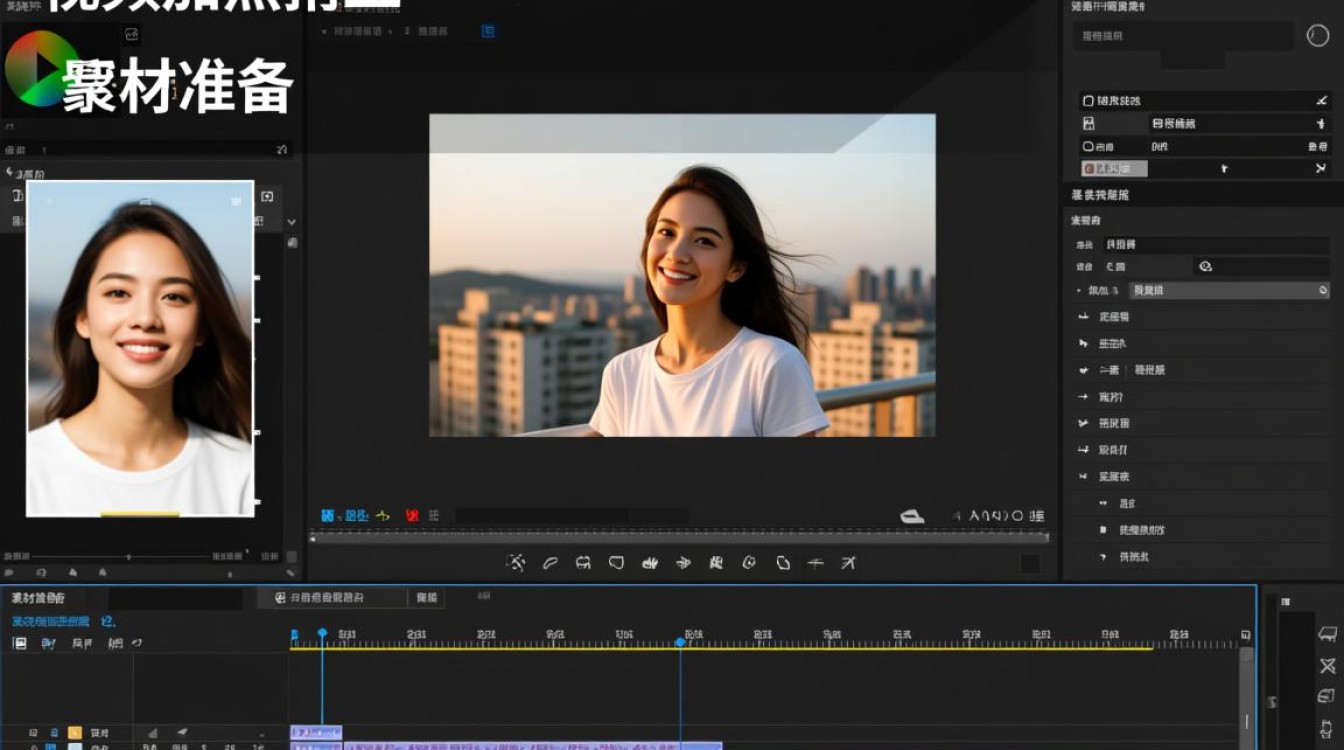Switch to the leftmost timeline panel tab

pos(38,598)
